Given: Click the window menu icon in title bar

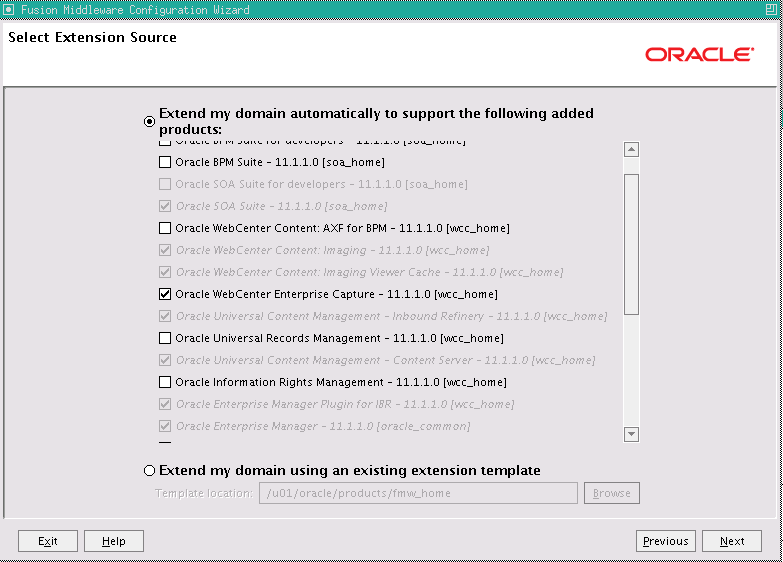Looking at the screenshot, I should 8,9.
